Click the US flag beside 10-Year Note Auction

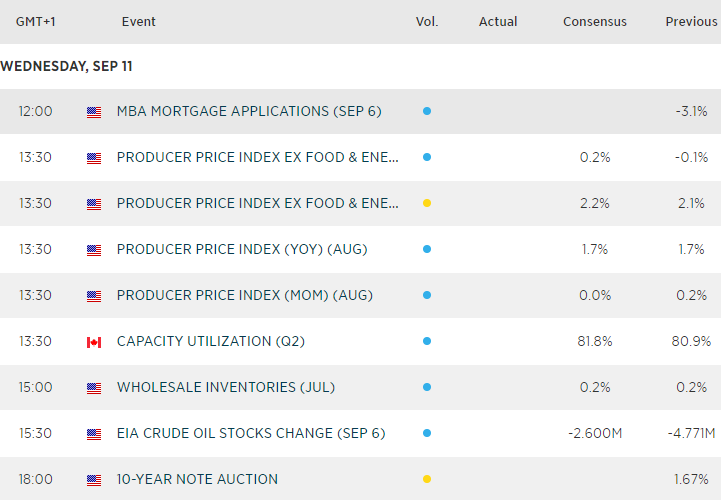tap(94, 480)
